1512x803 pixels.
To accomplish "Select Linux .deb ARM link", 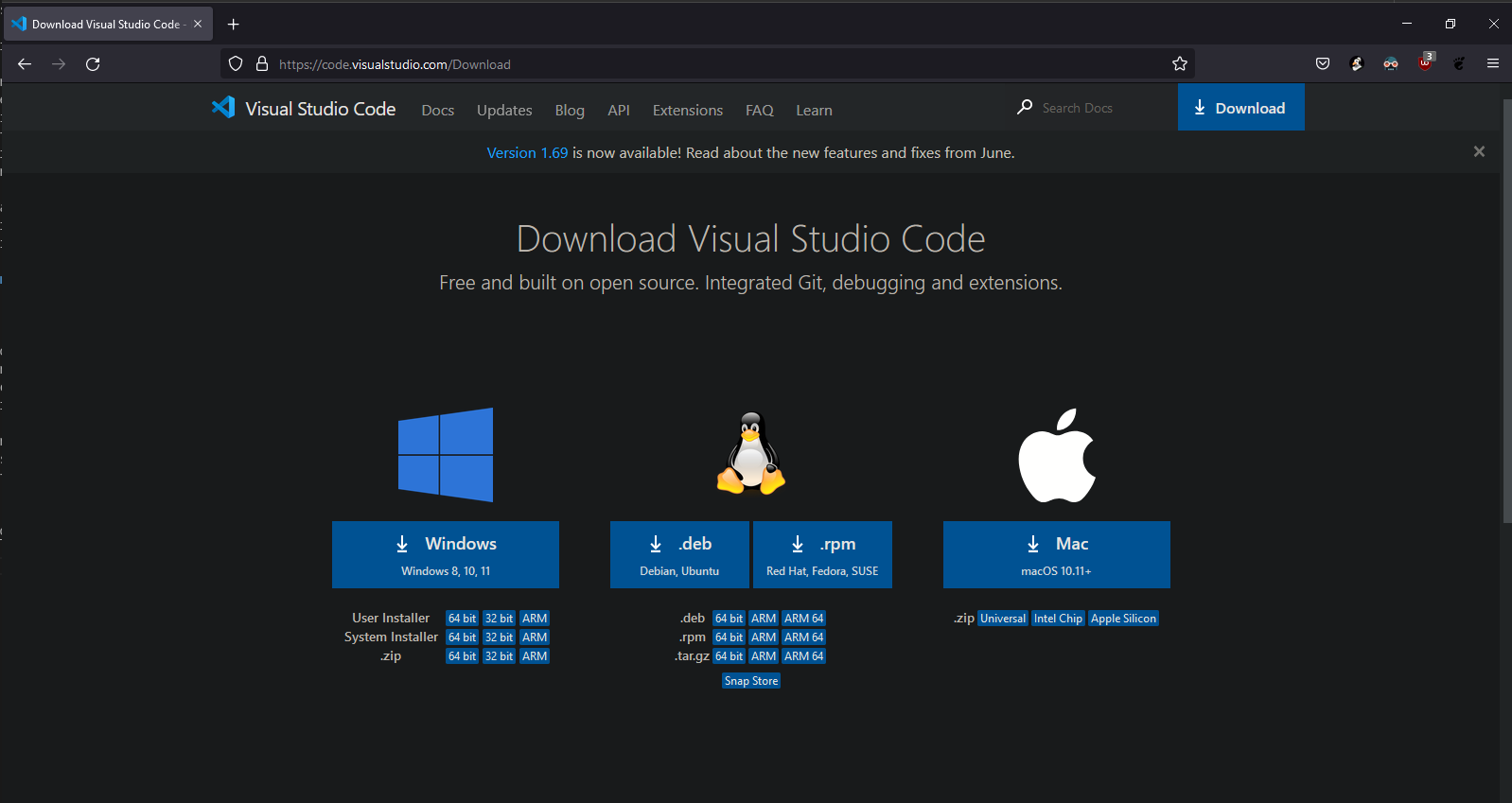I will (x=764, y=619).
